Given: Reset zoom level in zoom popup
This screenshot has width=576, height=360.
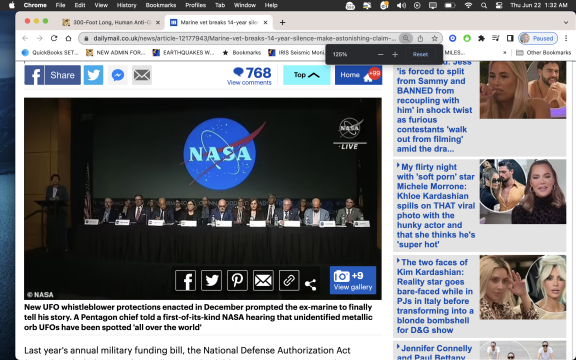Looking at the screenshot, I should 420,54.
